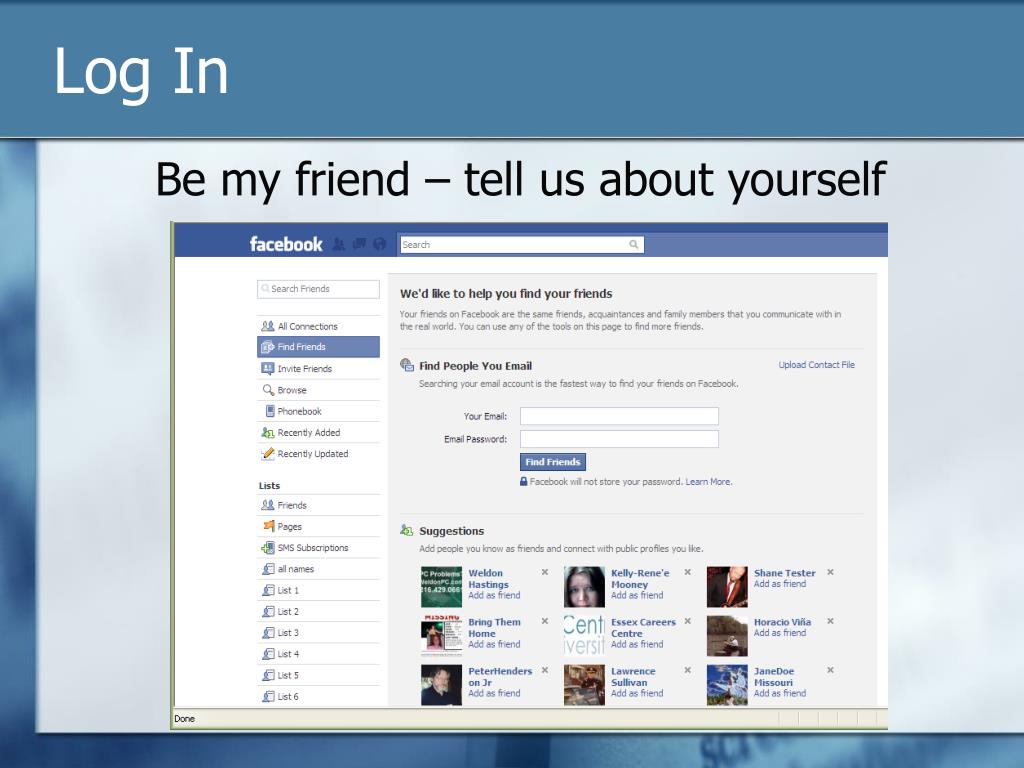Dismiss Essex Careers Centre suggestion
This screenshot has width=1024, height=768.
[x=688, y=621]
